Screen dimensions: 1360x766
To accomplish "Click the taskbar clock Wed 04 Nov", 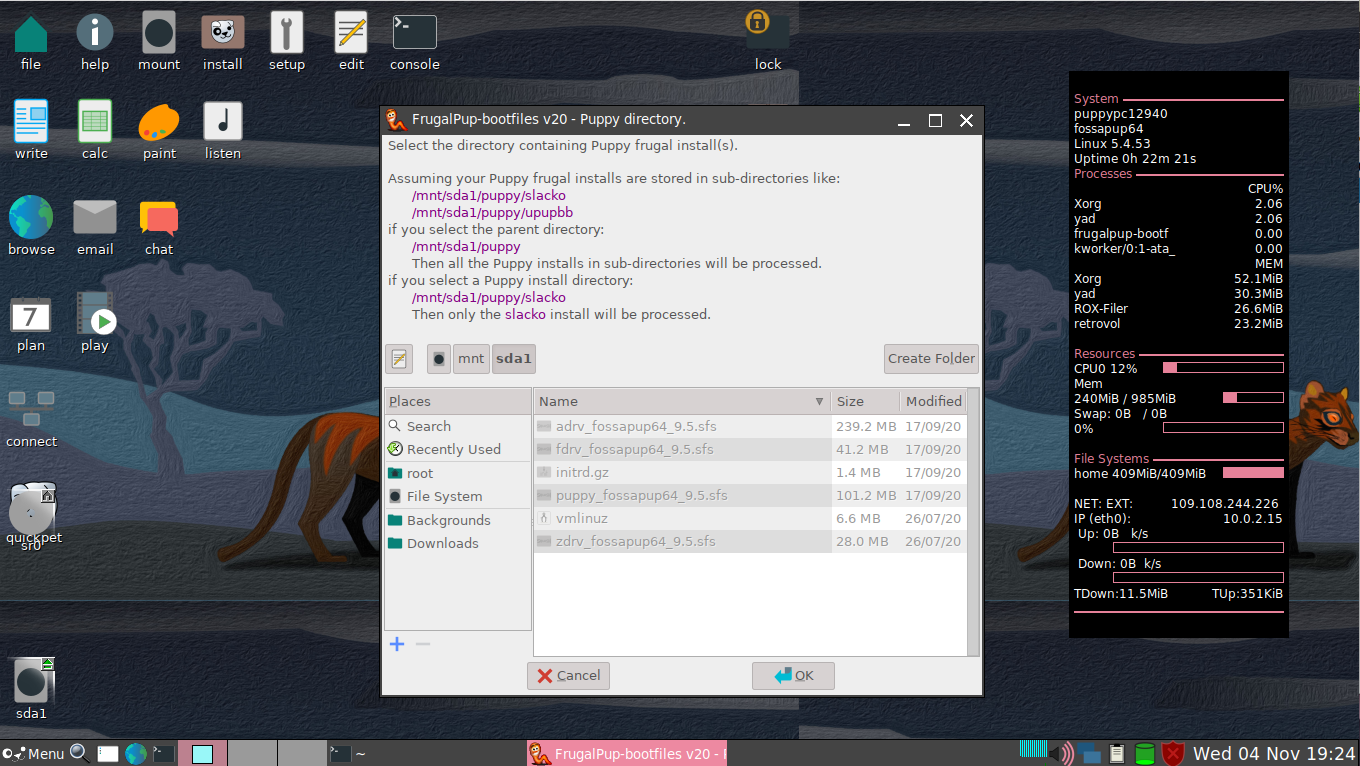I will [x=1274, y=753].
